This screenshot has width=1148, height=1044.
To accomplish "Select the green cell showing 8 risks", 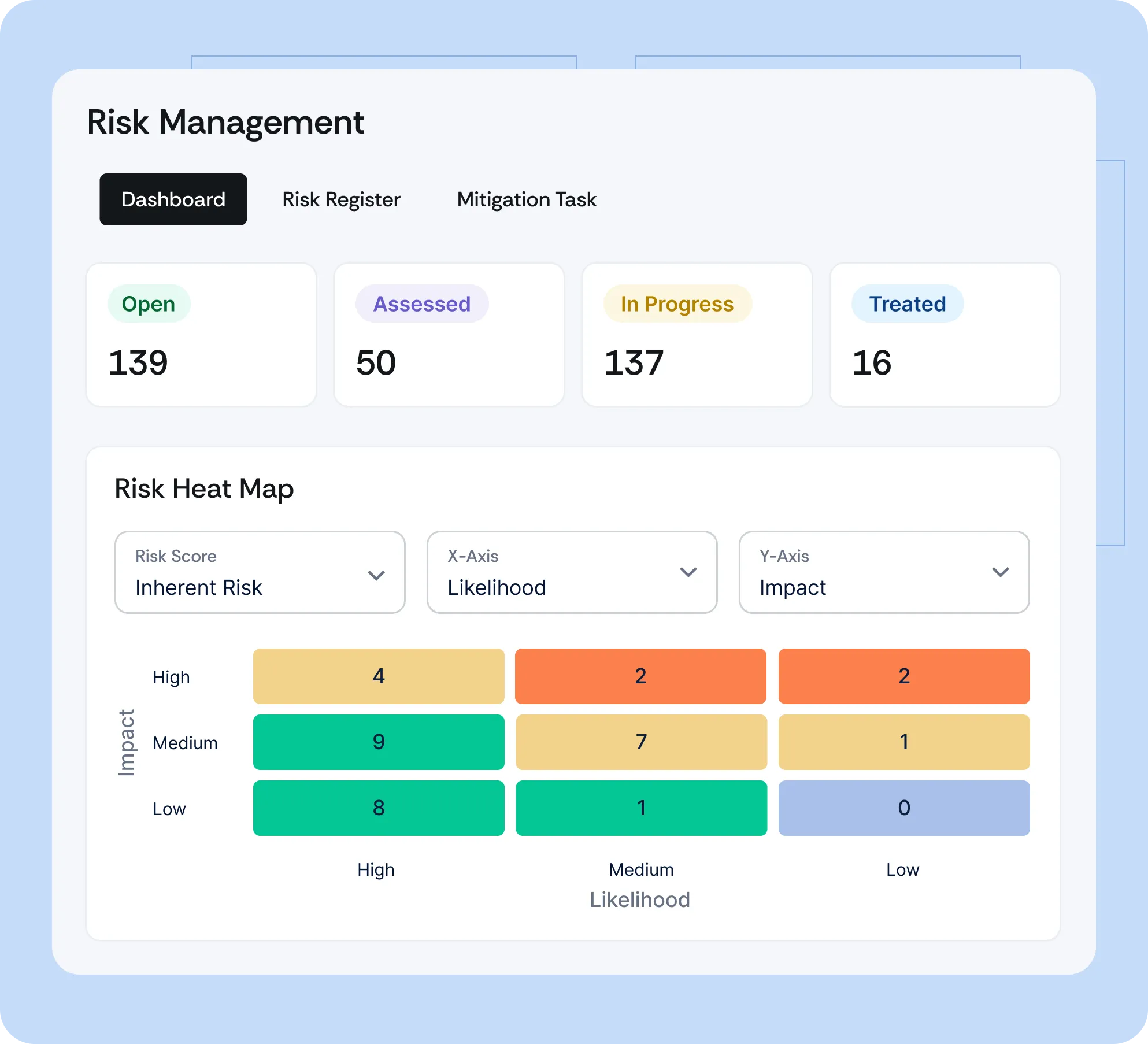I will (x=379, y=808).
